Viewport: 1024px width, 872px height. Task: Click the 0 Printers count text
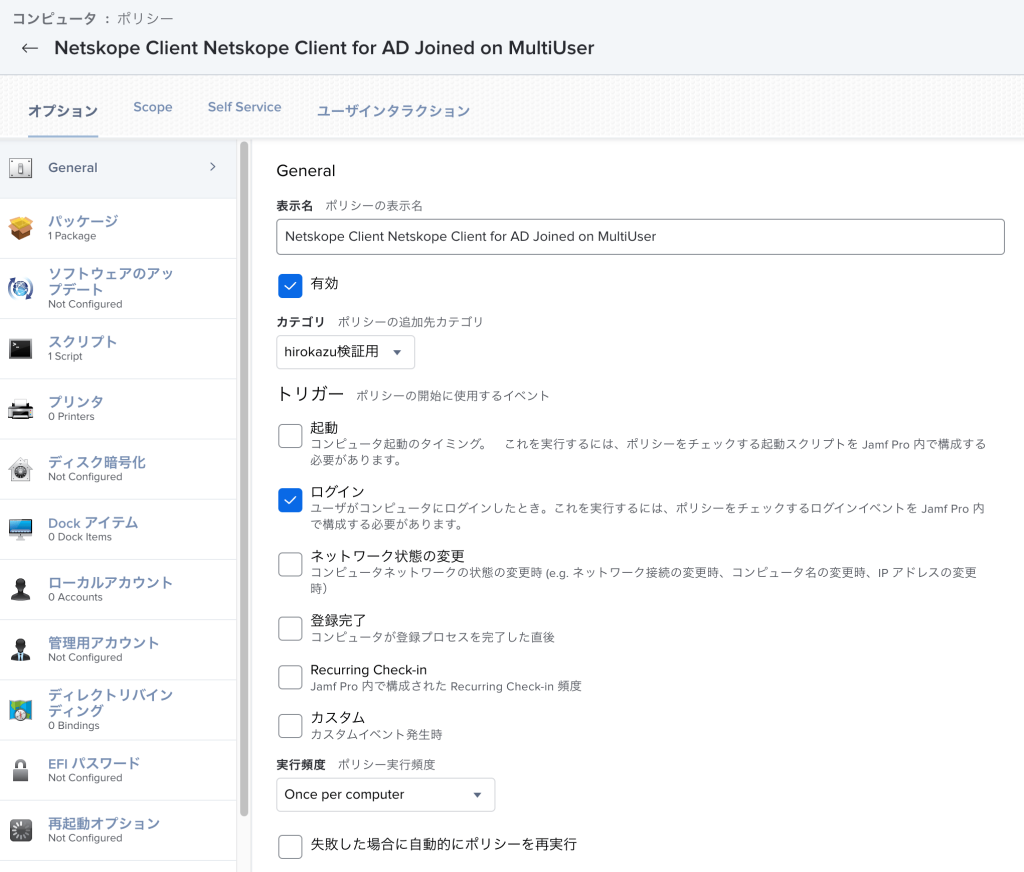click(71, 416)
